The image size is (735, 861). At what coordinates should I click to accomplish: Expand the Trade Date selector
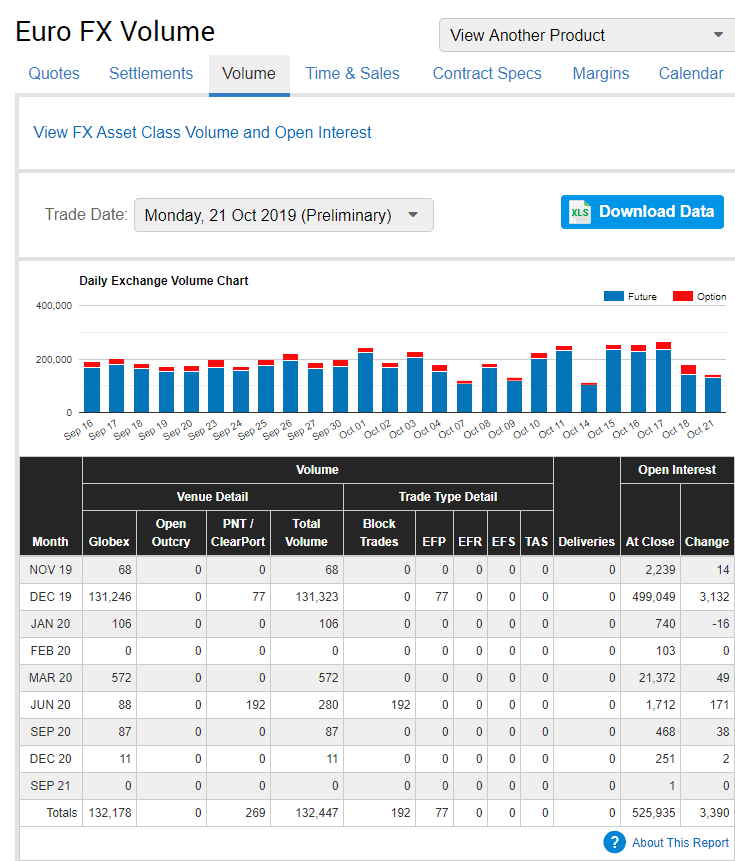point(283,215)
